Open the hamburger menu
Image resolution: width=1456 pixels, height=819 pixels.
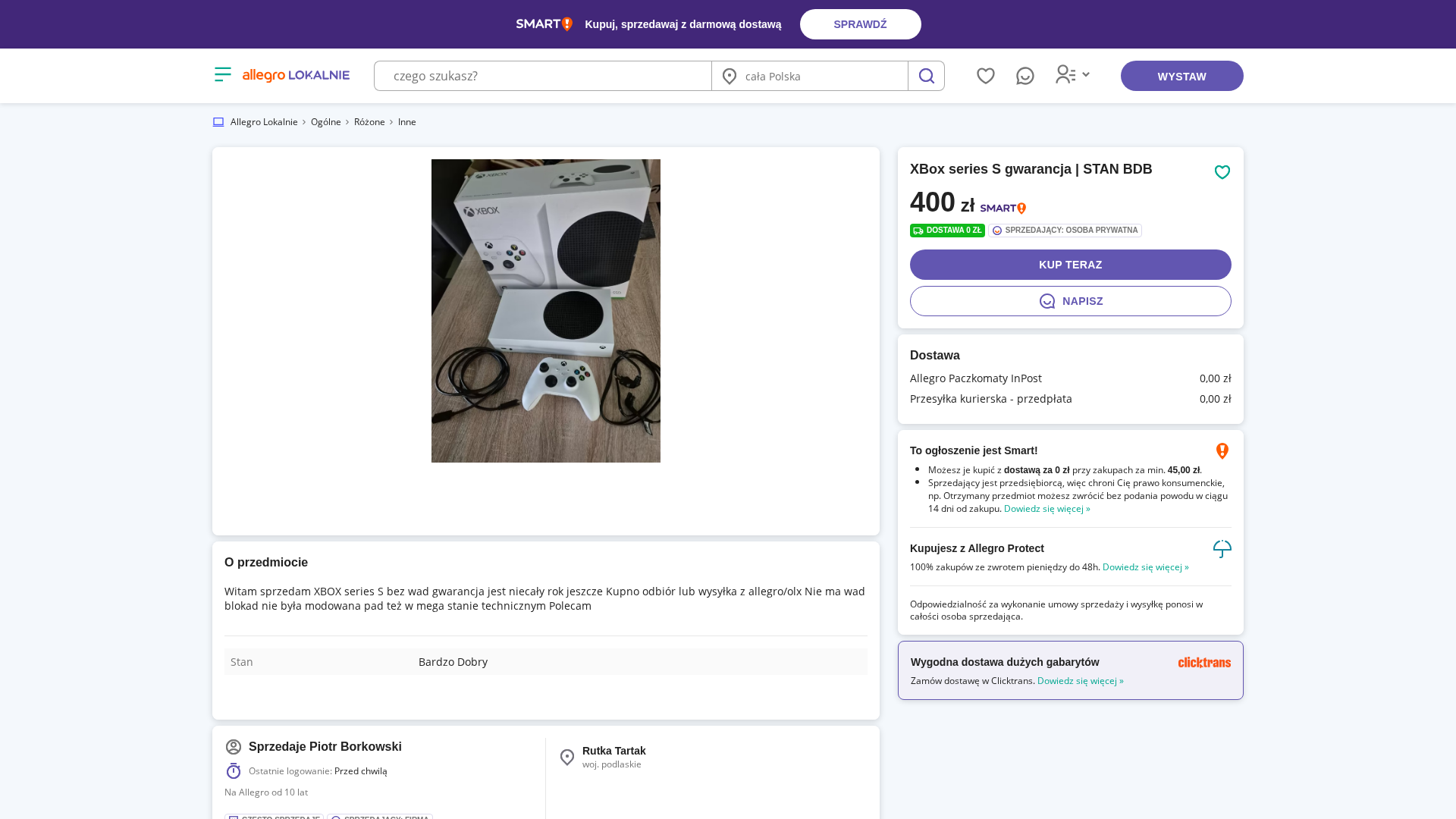point(222,74)
